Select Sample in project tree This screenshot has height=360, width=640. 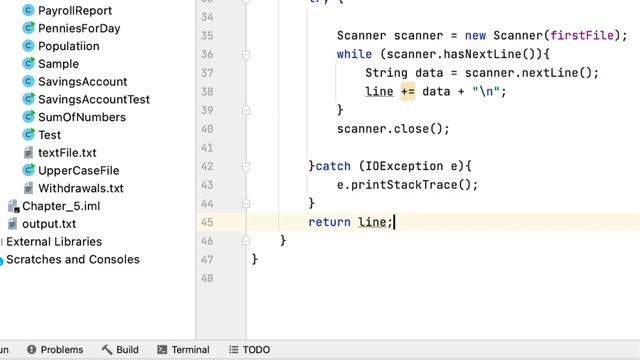pos(58,64)
